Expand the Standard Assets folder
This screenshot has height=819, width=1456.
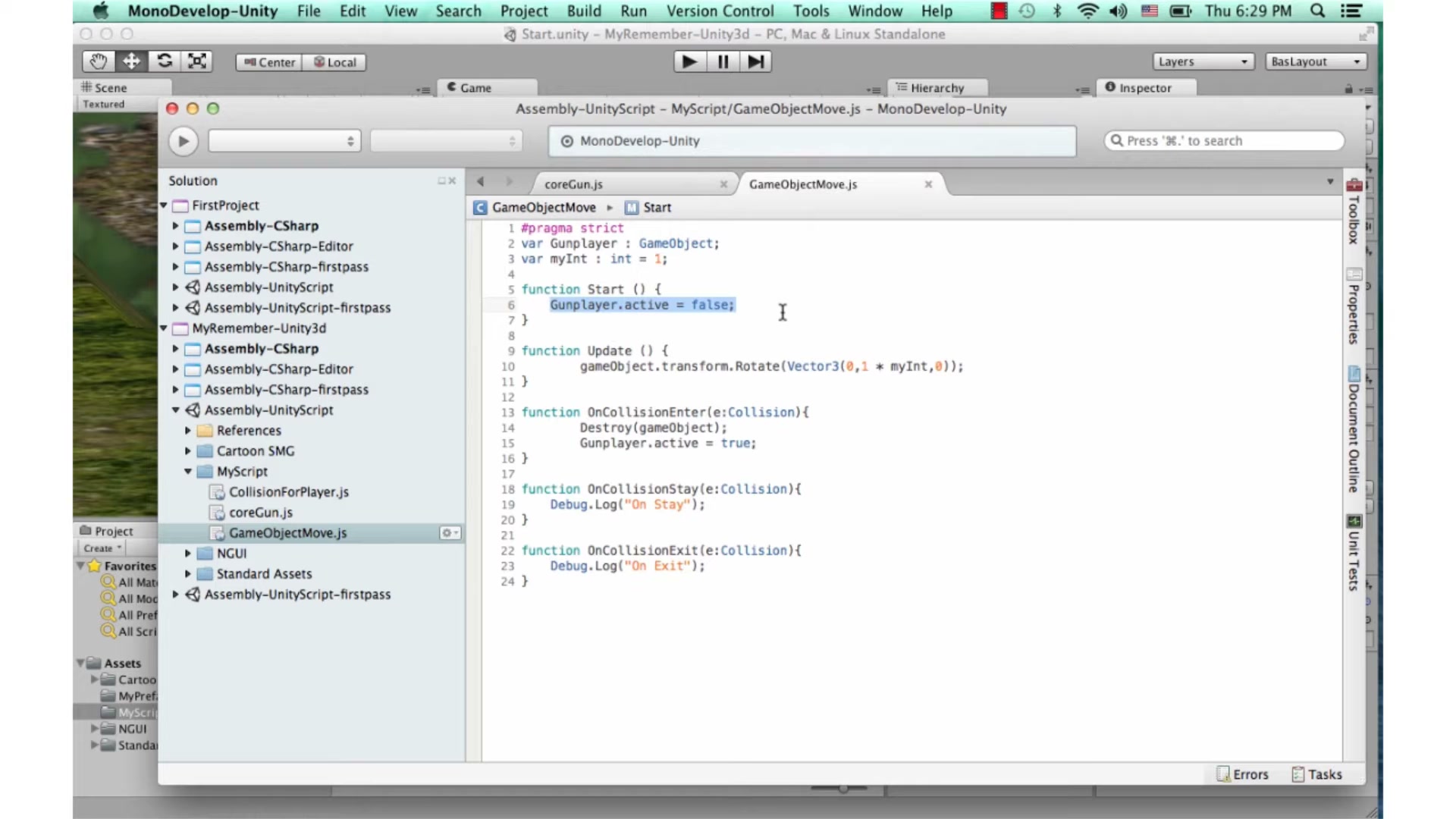pyautogui.click(x=188, y=574)
